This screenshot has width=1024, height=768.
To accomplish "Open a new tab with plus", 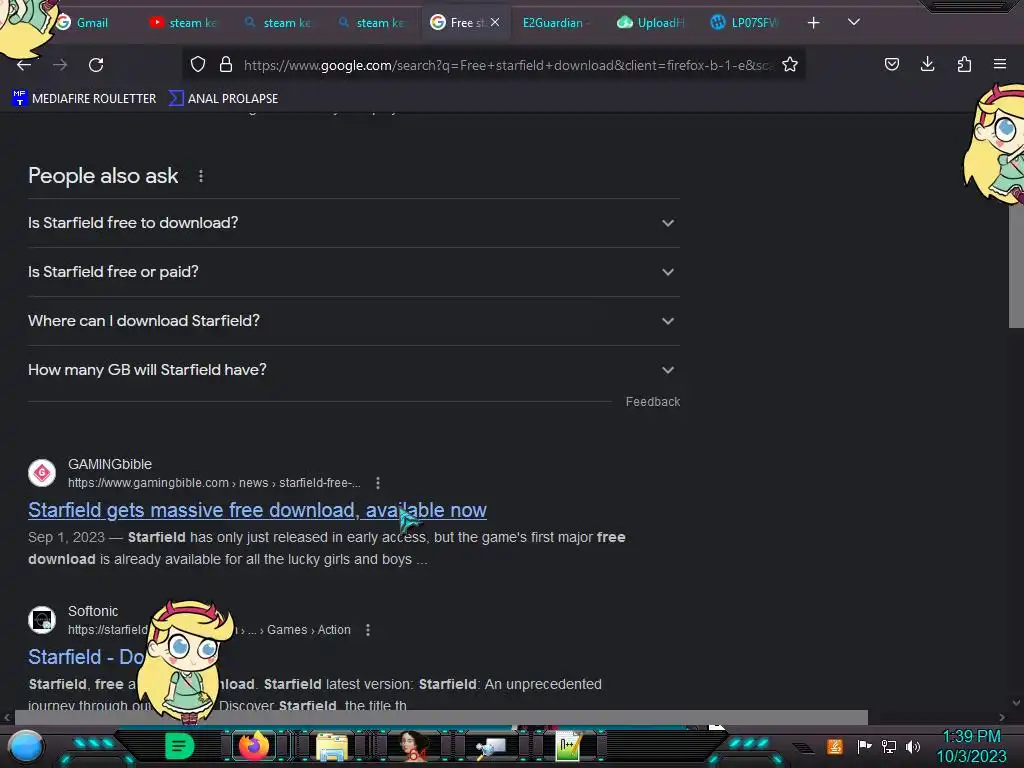I will point(813,23).
